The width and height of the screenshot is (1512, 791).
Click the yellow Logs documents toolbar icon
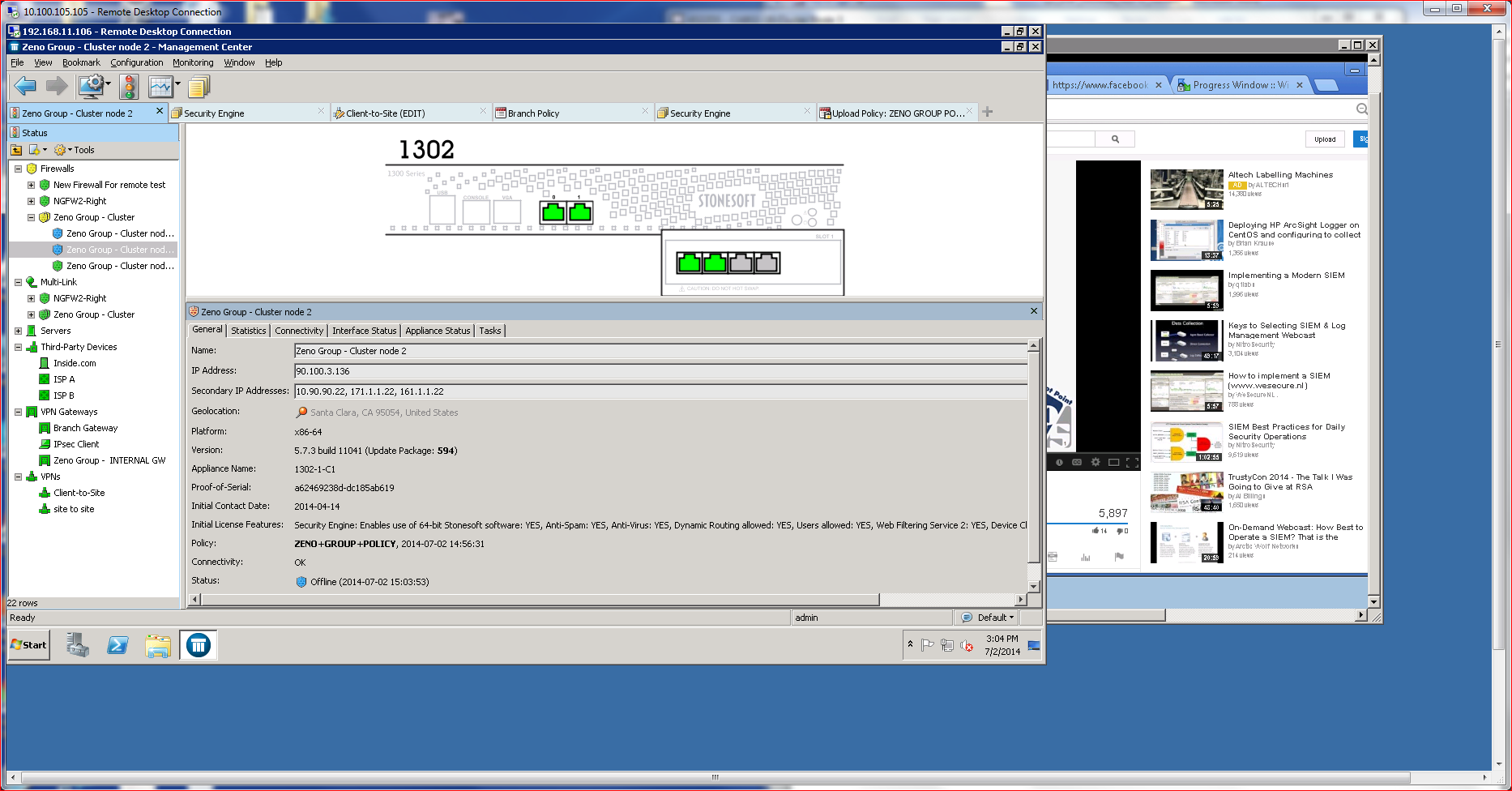coord(199,86)
